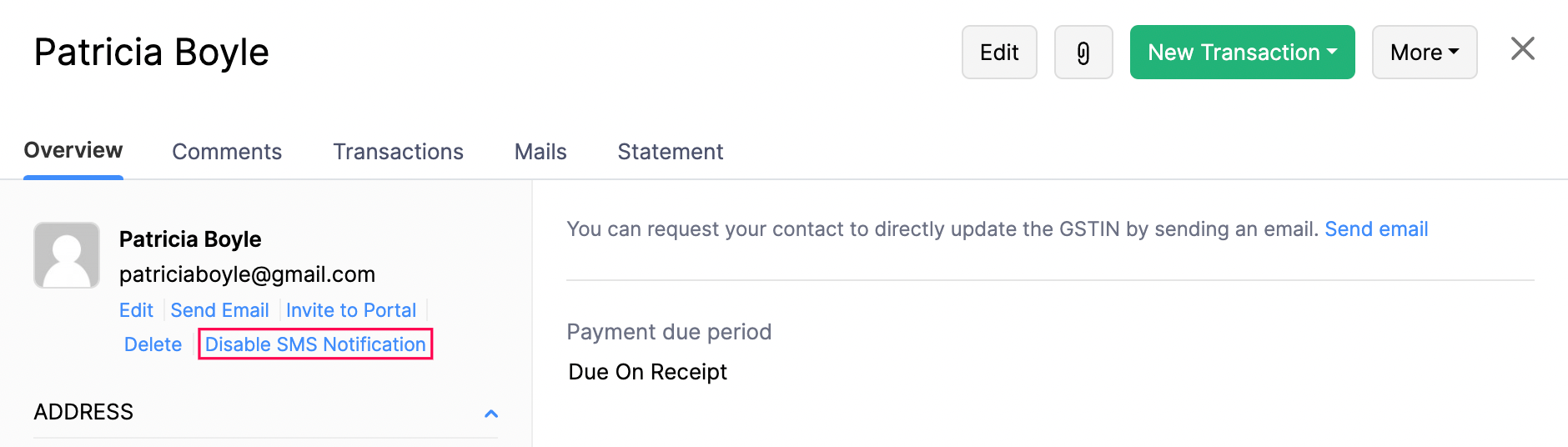This screenshot has width=1568, height=447.
Task: Click the Edit link below the email address
Action: (136, 310)
